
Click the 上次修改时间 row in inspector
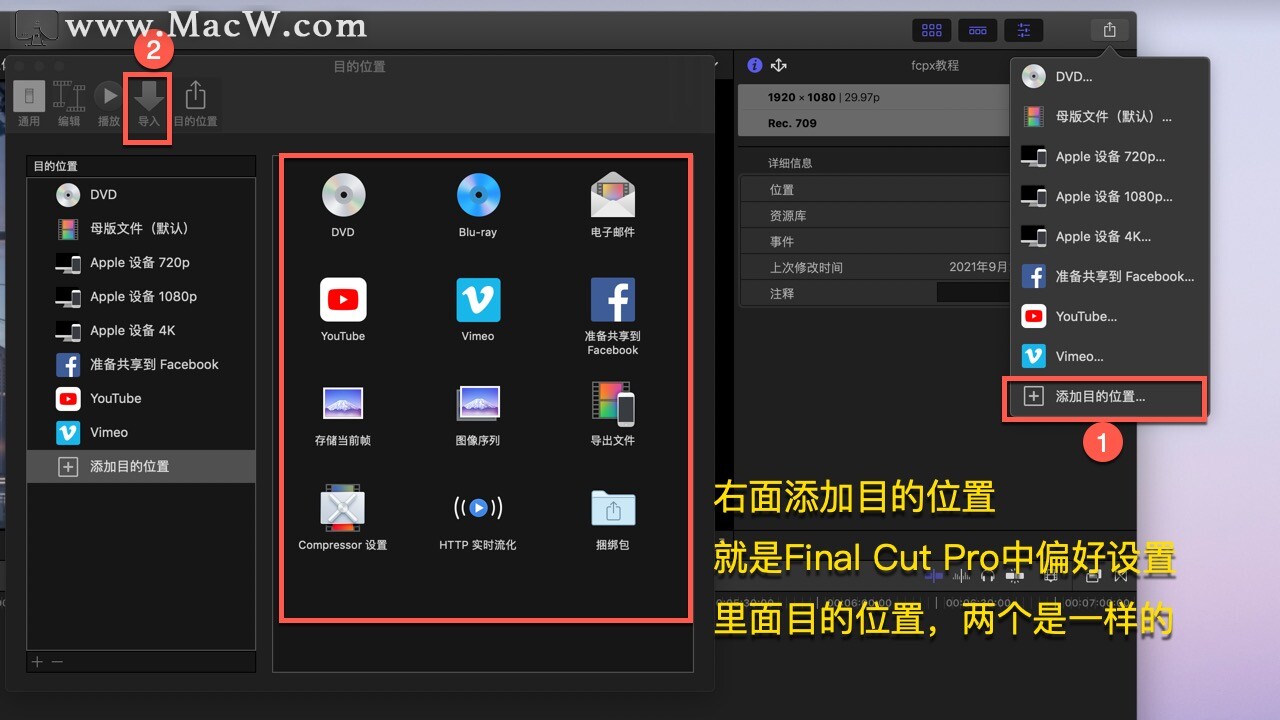click(x=875, y=268)
